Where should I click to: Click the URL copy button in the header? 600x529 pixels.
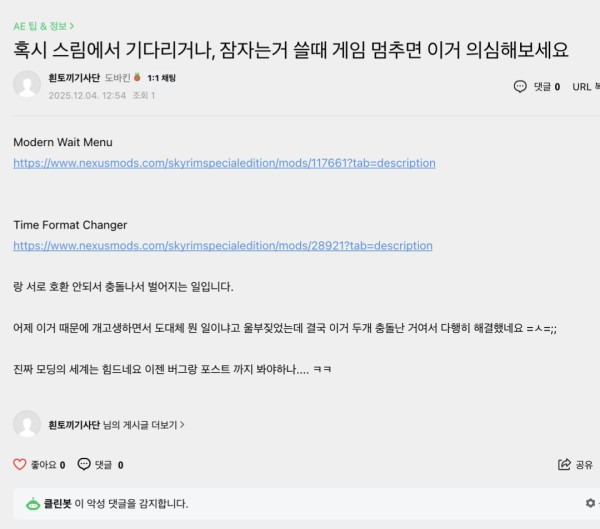581,87
